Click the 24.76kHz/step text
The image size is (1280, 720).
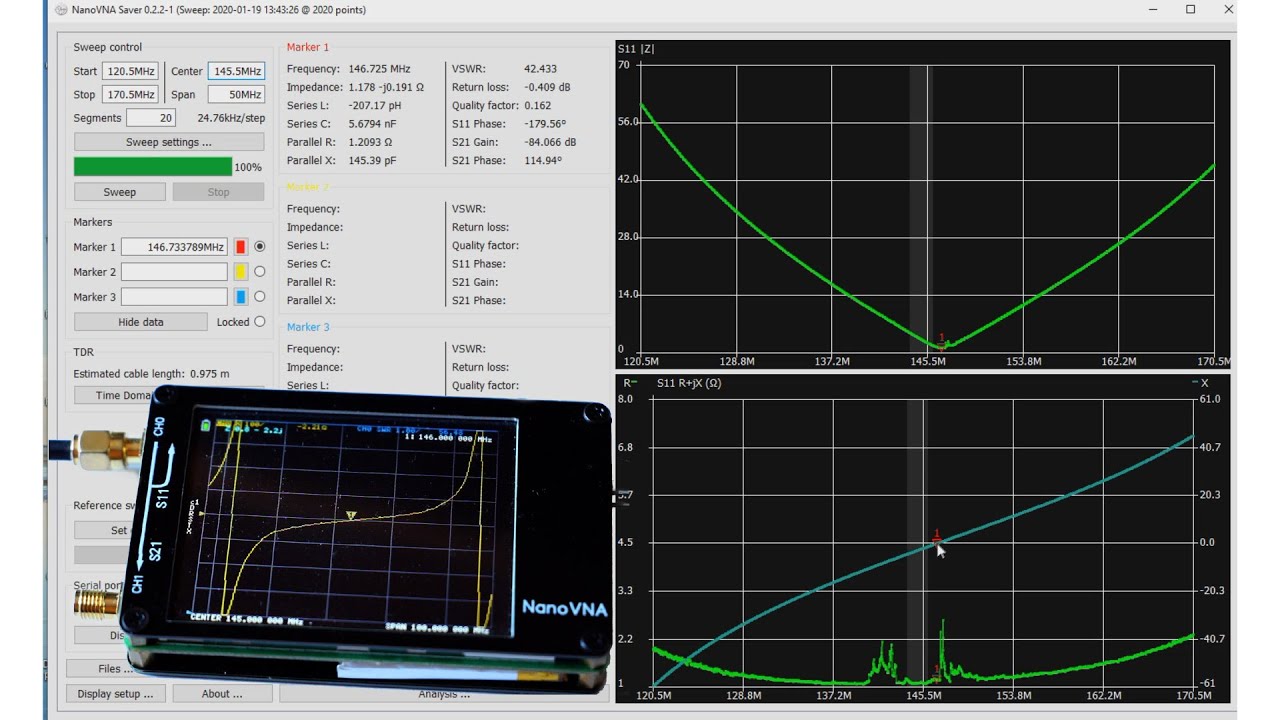point(231,118)
